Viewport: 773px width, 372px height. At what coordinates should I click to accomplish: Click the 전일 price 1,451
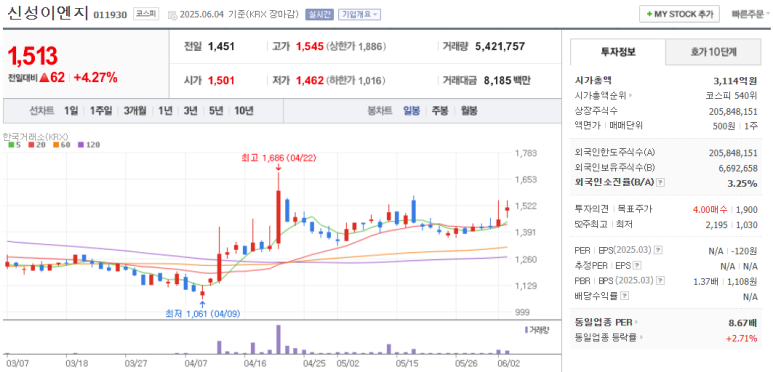pos(221,47)
